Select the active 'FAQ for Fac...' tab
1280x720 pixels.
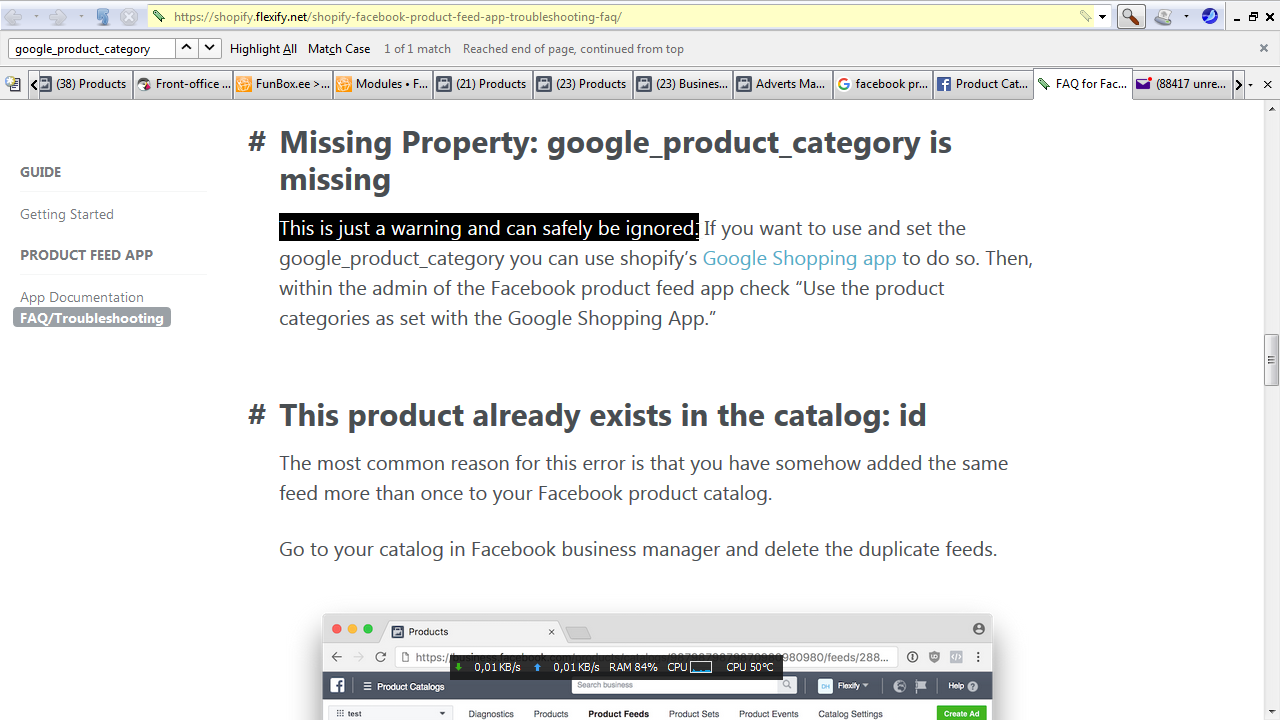point(1083,84)
